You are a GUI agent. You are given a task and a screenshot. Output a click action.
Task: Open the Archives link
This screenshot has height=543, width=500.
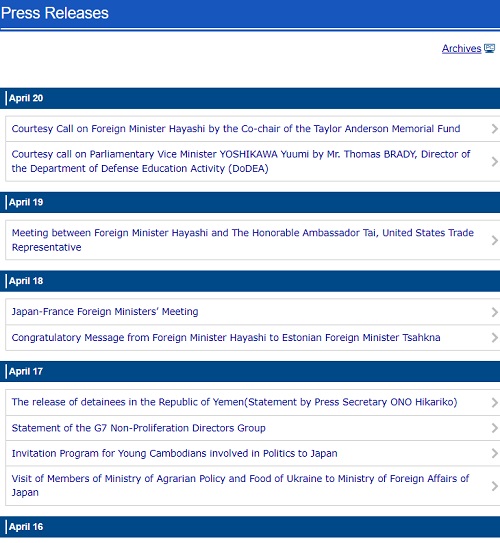tap(461, 48)
